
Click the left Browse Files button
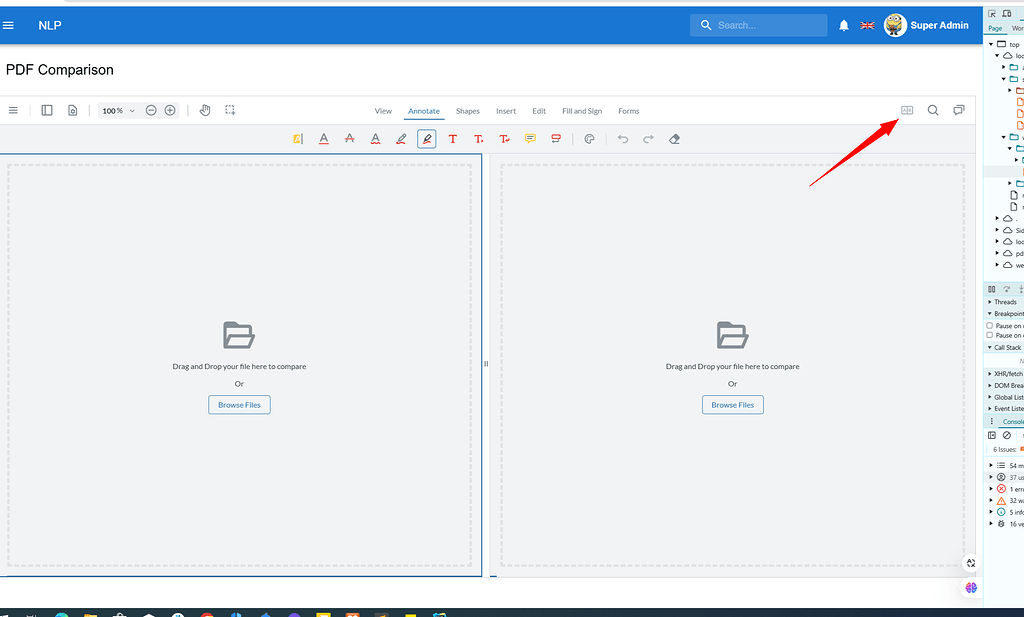pyautogui.click(x=239, y=404)
